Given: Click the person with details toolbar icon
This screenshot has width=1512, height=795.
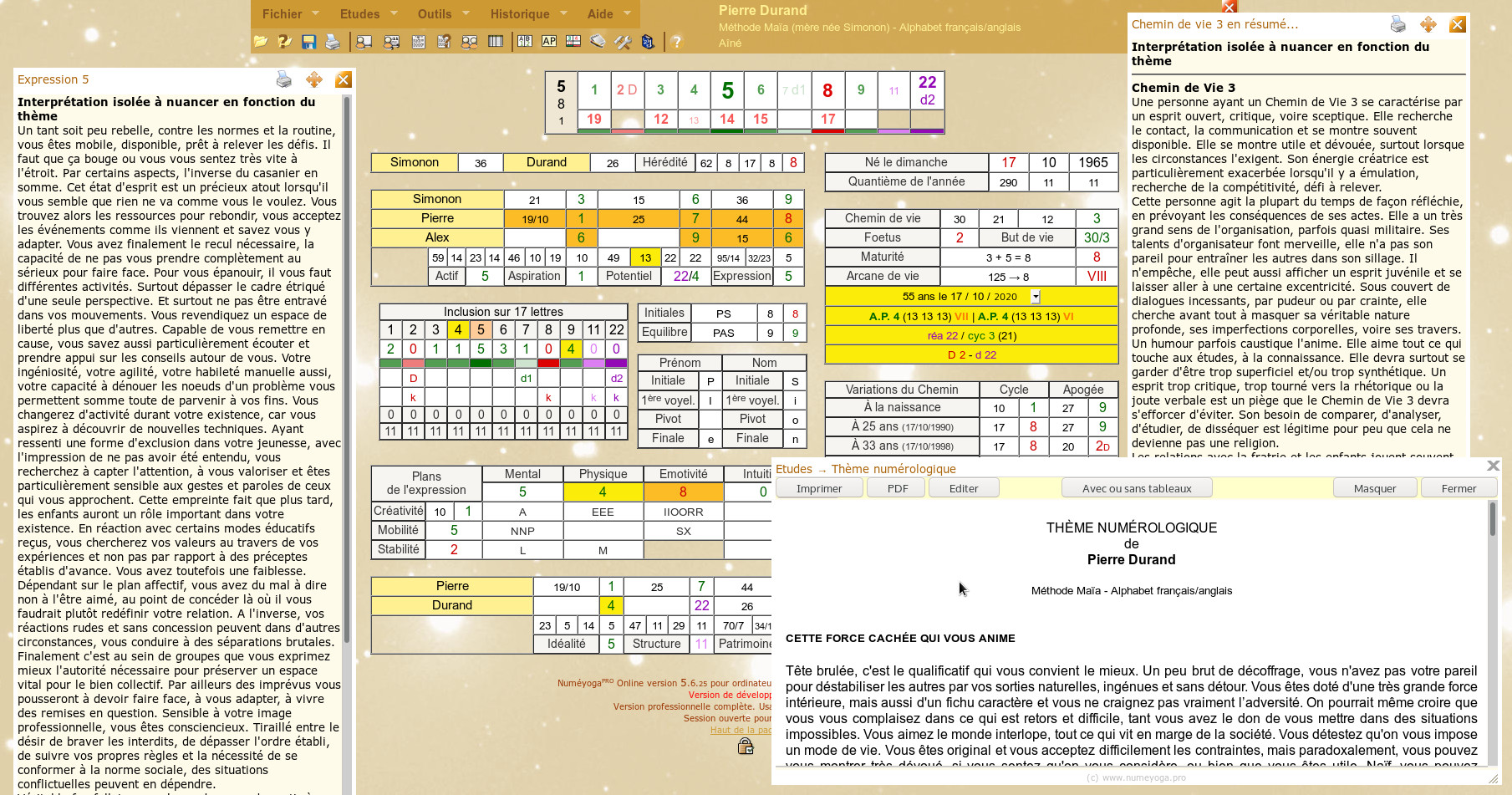Looking at the screenshot, I should tap(391, 41).
